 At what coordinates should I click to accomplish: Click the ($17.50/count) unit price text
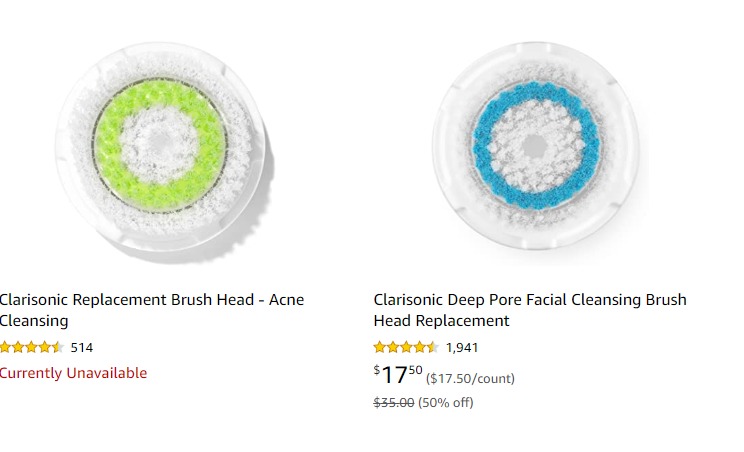tap(470, 378)
